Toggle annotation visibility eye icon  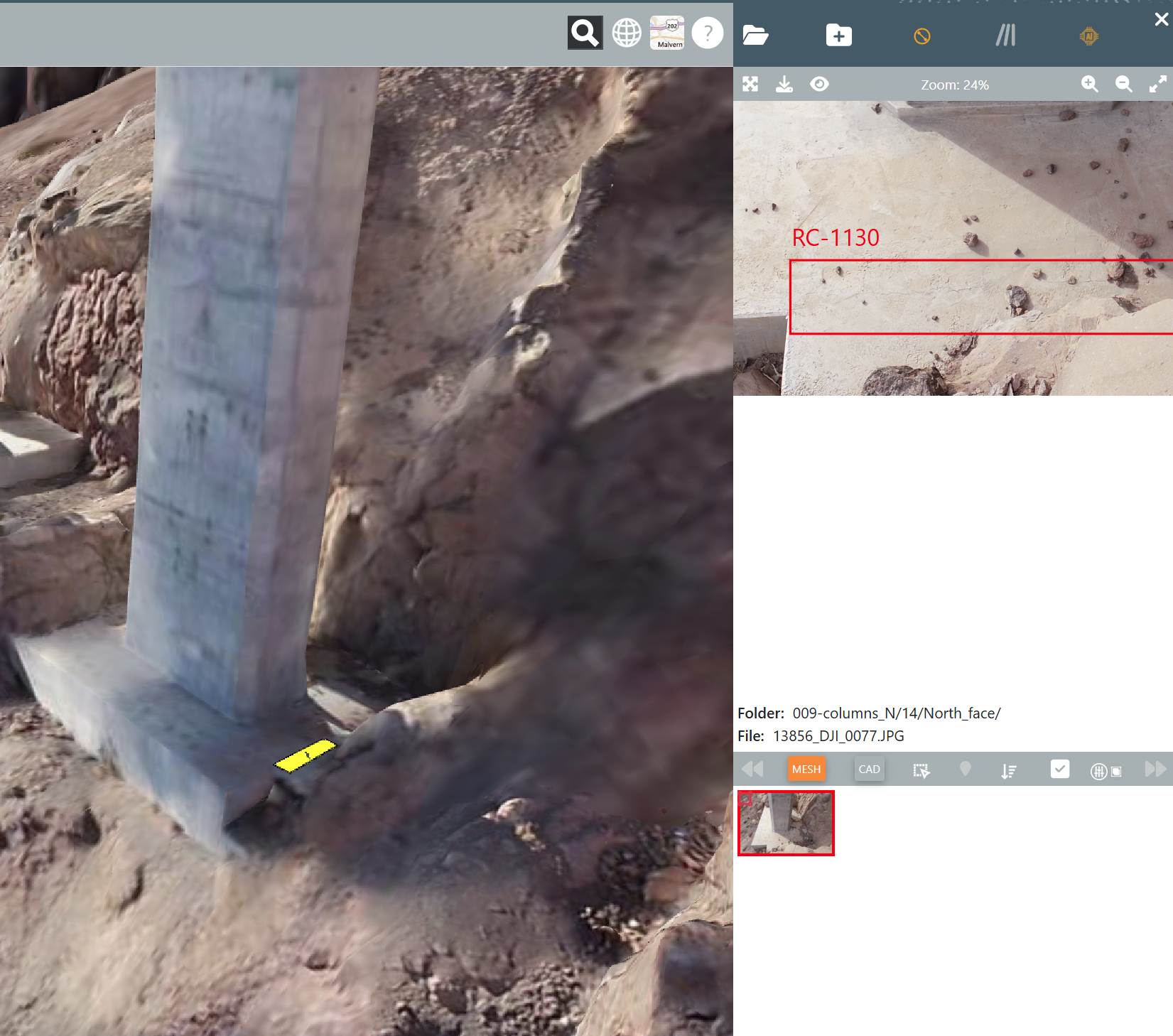[819, 85]
